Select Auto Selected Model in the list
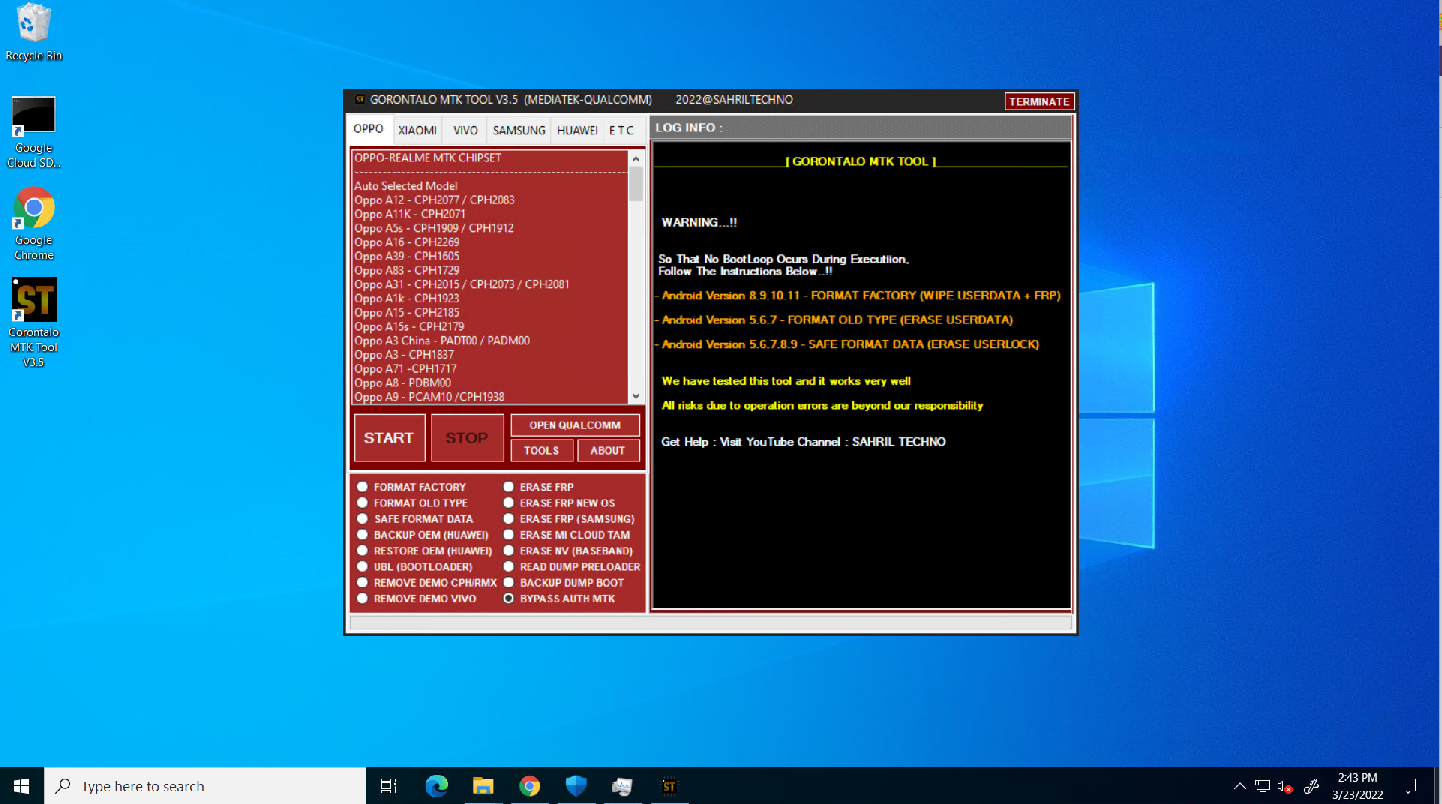 406,186
